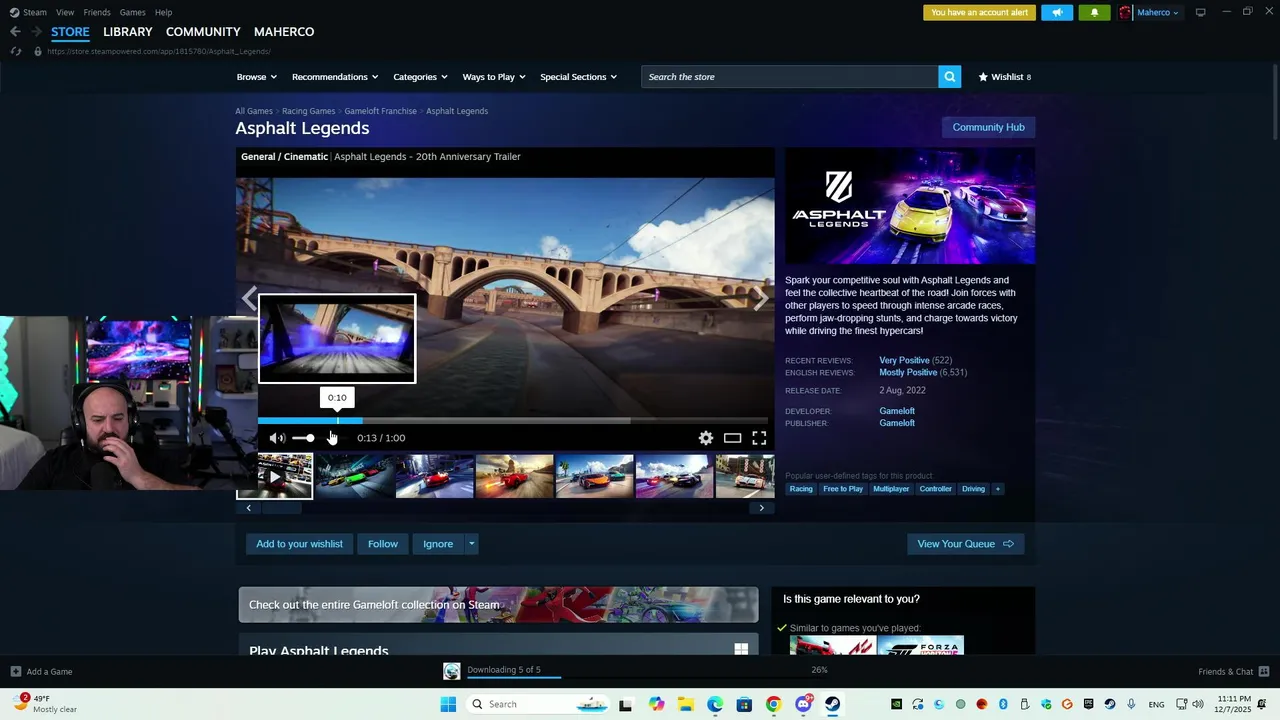This screenshot has height=720, width=1280.
Task: Open the Friends menu
Action: pos(97,12)
